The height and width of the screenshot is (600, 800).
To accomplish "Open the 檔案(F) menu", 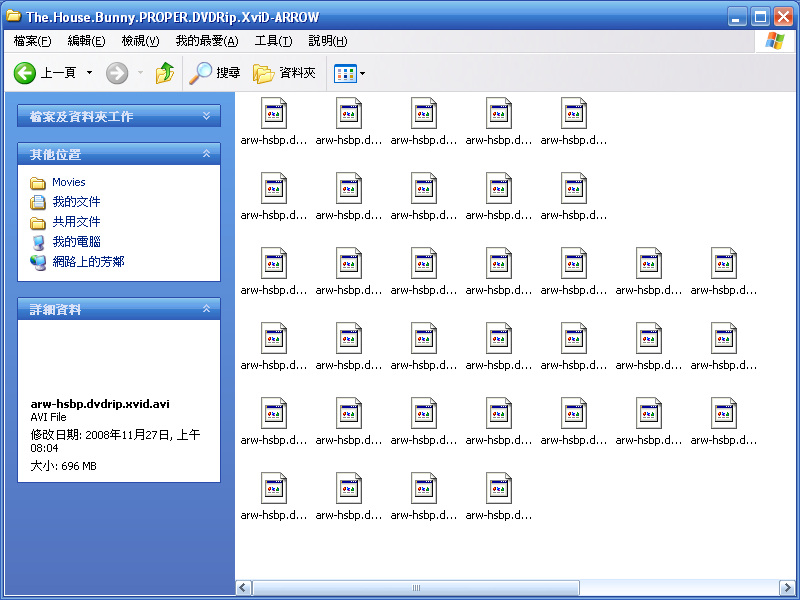I will point(33,41).
